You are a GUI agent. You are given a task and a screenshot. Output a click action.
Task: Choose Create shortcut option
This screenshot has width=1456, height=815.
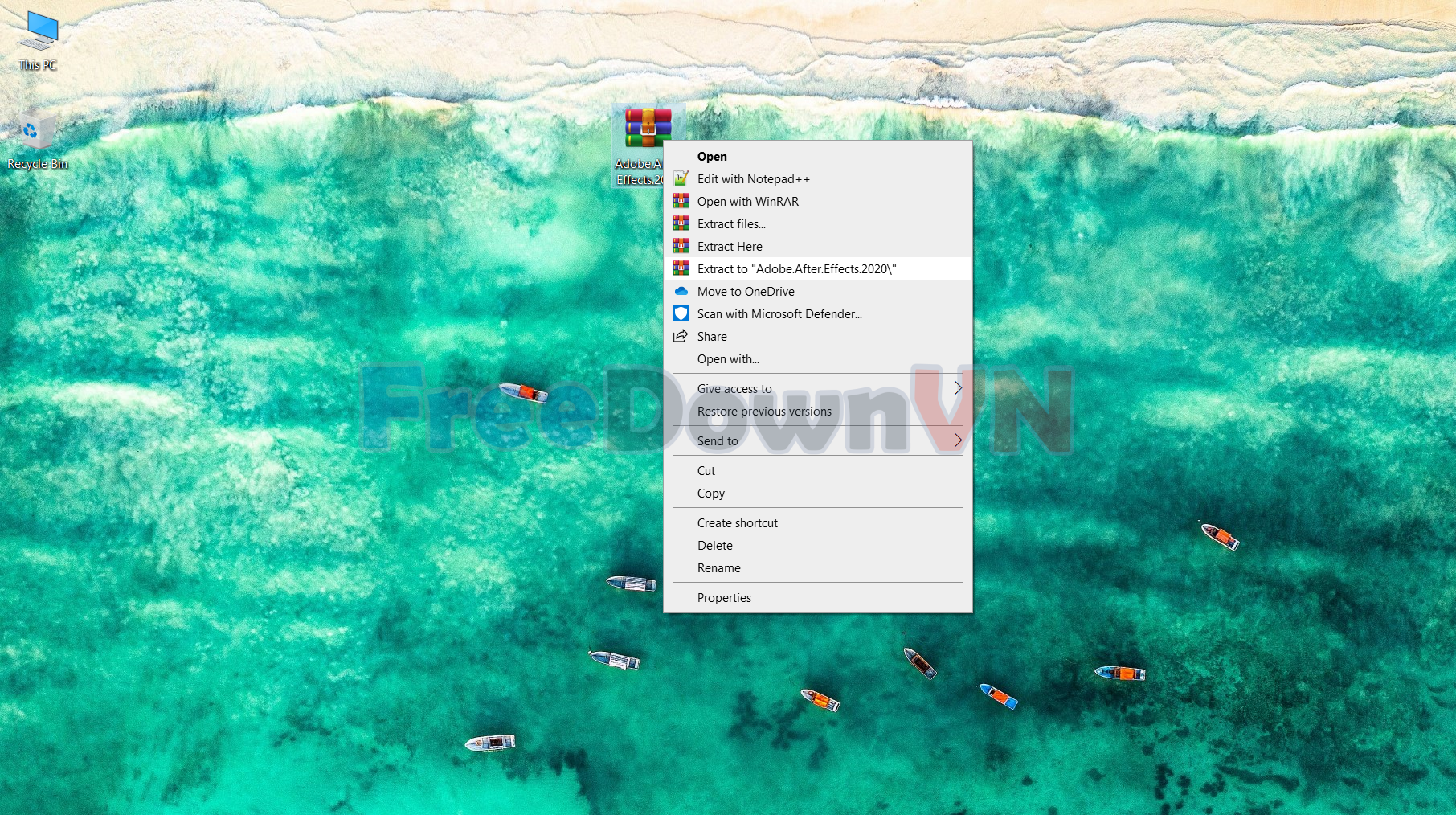[737, 523]
